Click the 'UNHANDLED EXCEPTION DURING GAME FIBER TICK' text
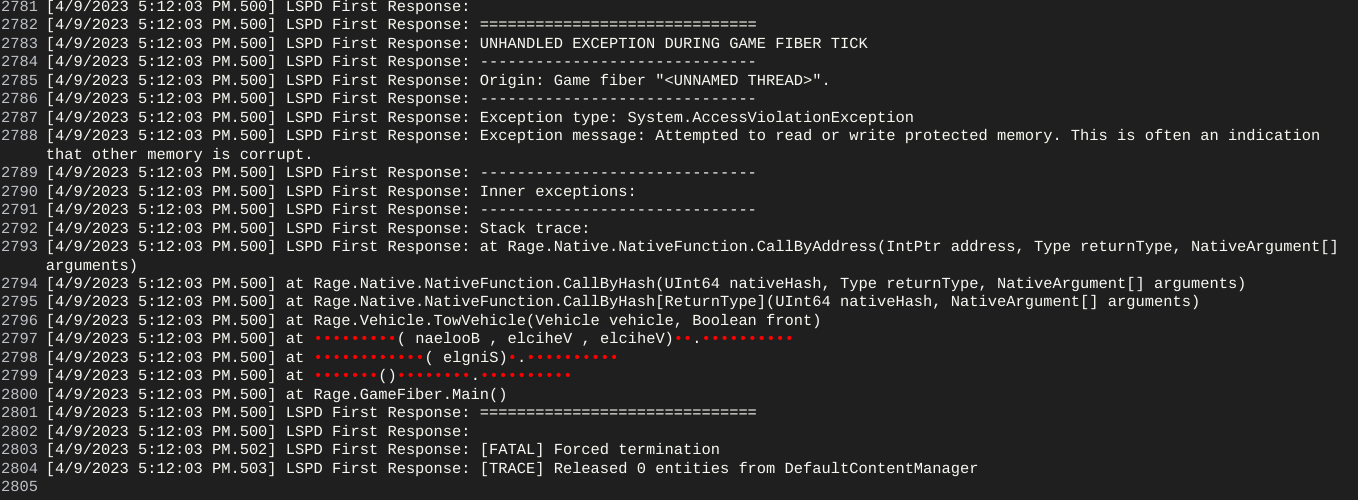 [673, 43]
